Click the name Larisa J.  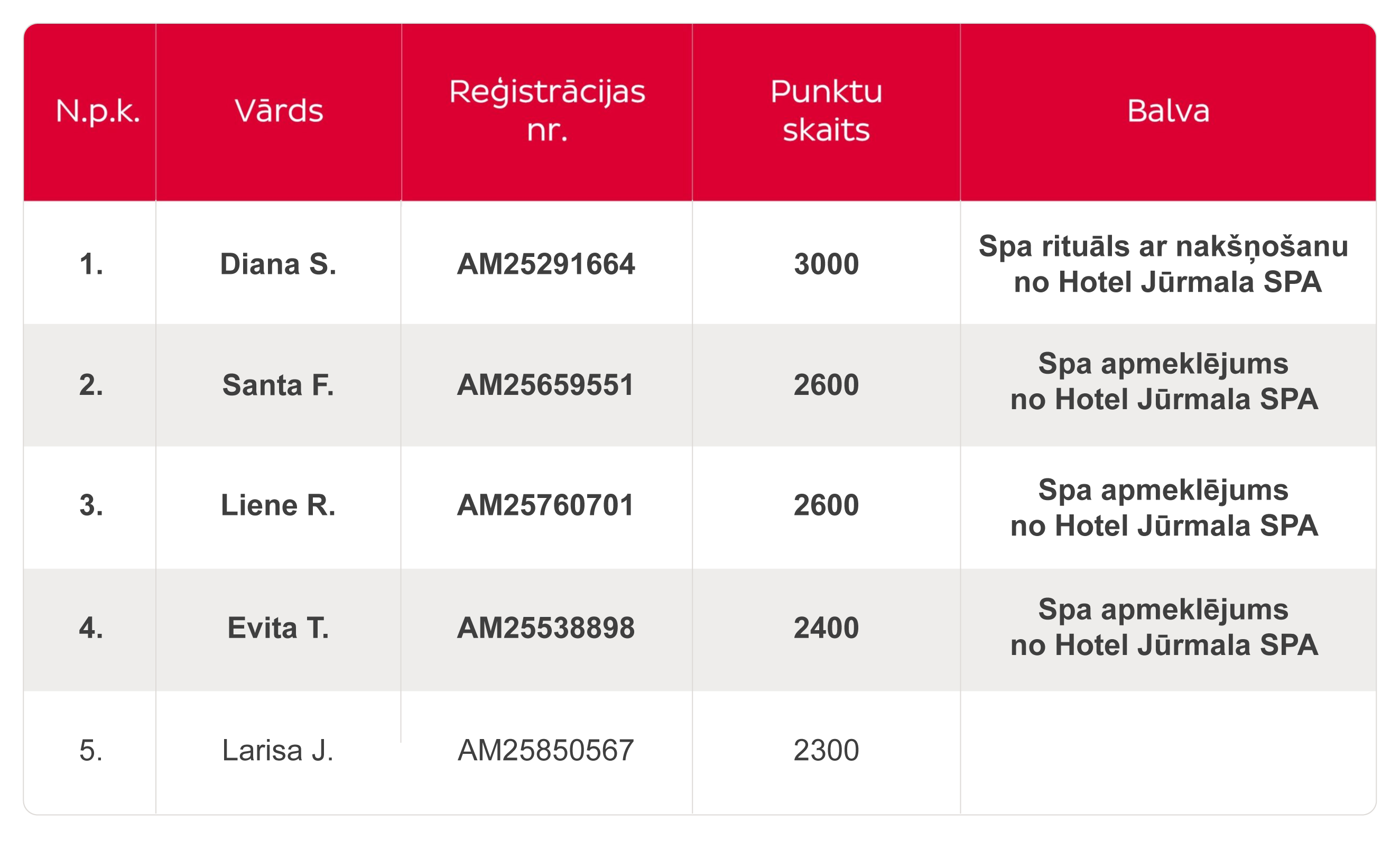[x=278, y=751]
